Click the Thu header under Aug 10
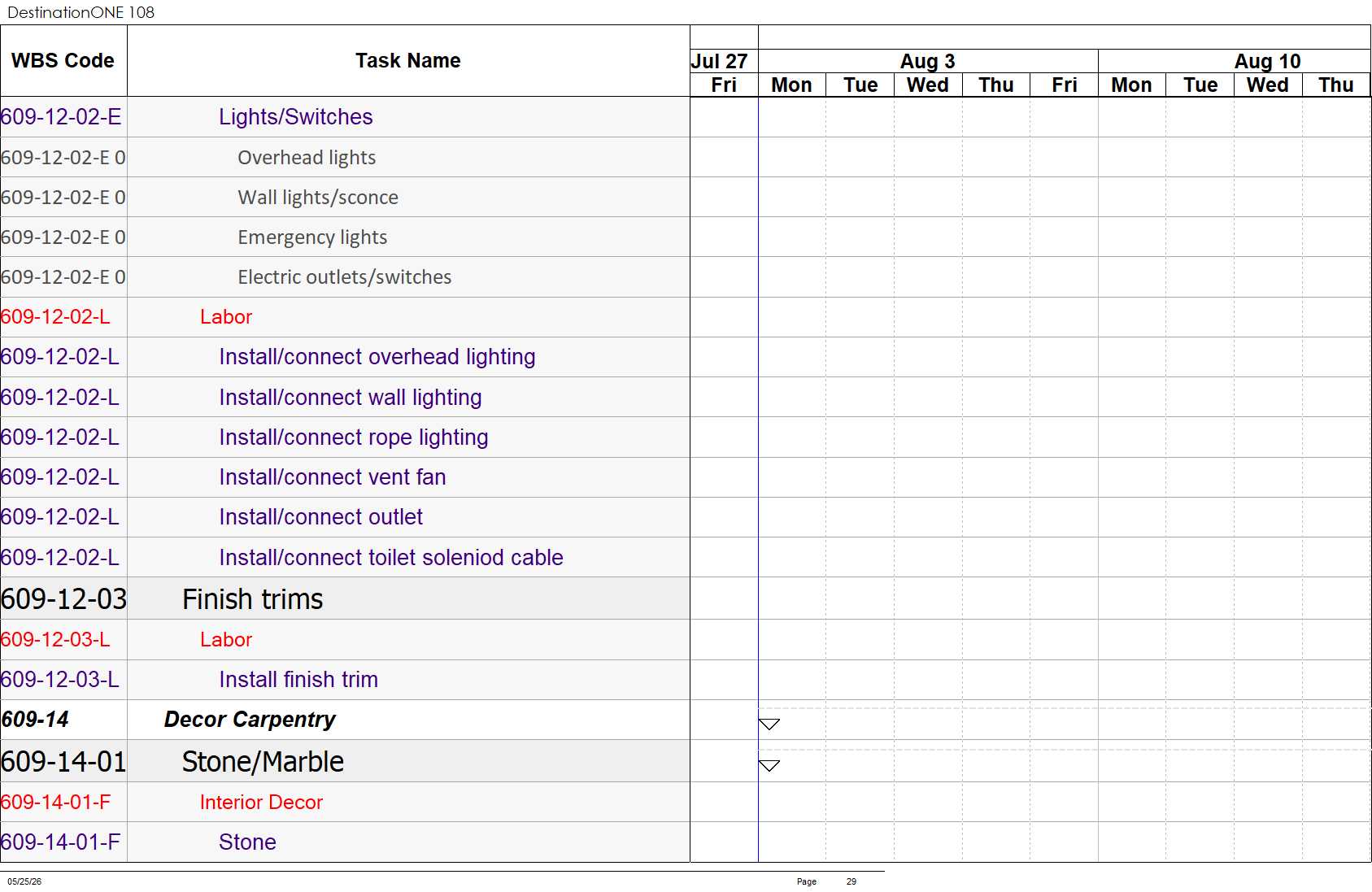 click(x=1336, y=85)
